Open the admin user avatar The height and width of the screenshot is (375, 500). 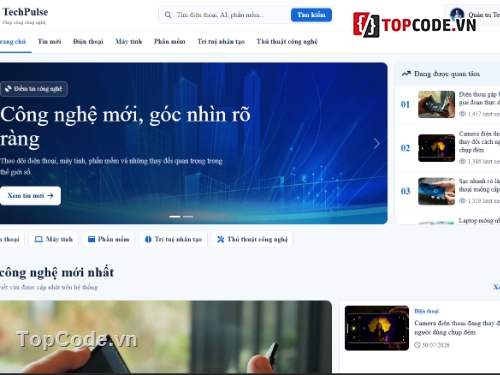pos(457,15)
